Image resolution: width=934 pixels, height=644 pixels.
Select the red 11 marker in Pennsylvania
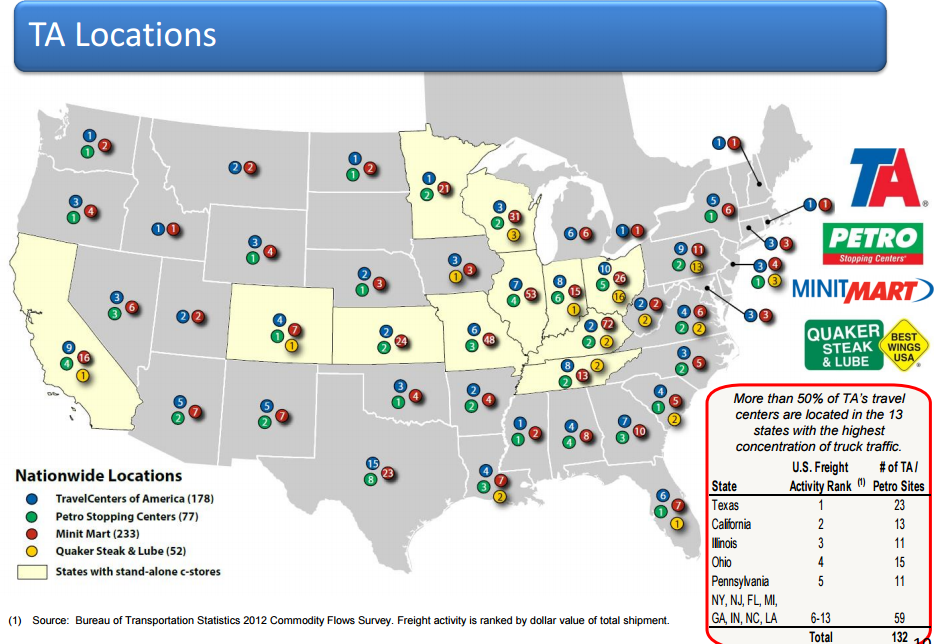(698, 250)
